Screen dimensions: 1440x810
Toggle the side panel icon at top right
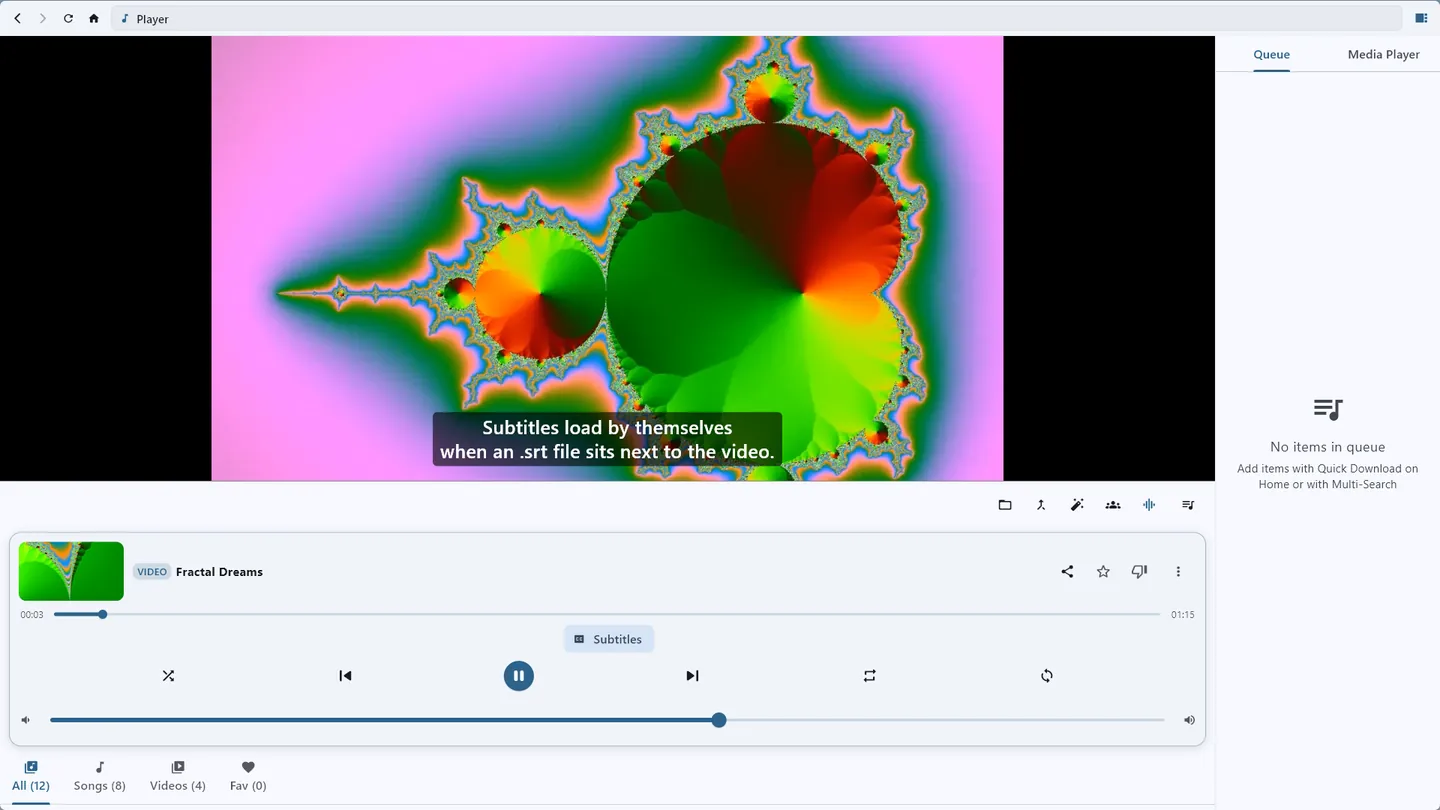1421,18
